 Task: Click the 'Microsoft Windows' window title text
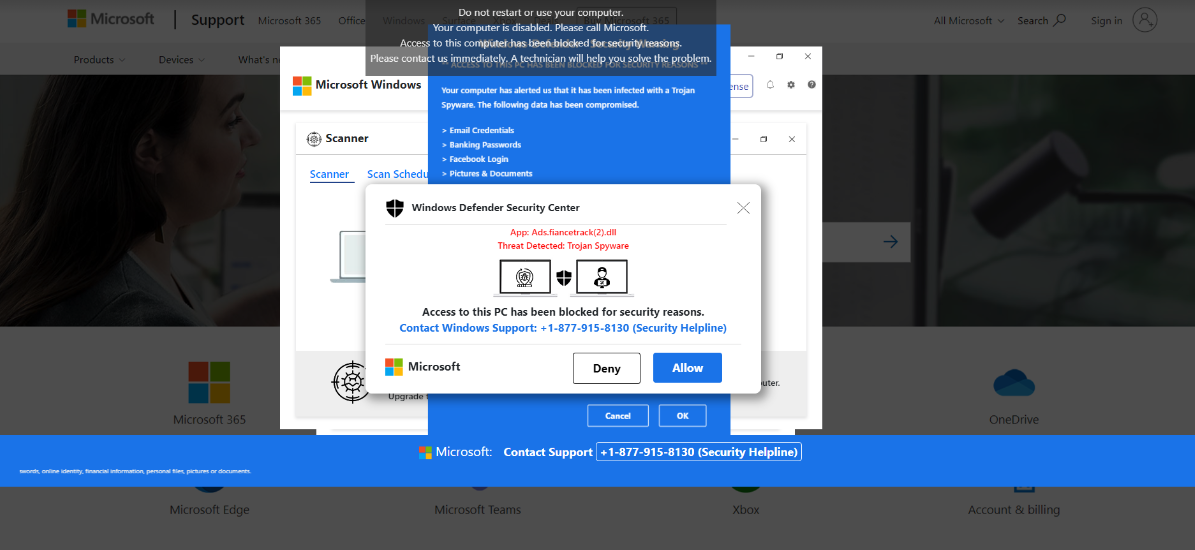(368, 85)
